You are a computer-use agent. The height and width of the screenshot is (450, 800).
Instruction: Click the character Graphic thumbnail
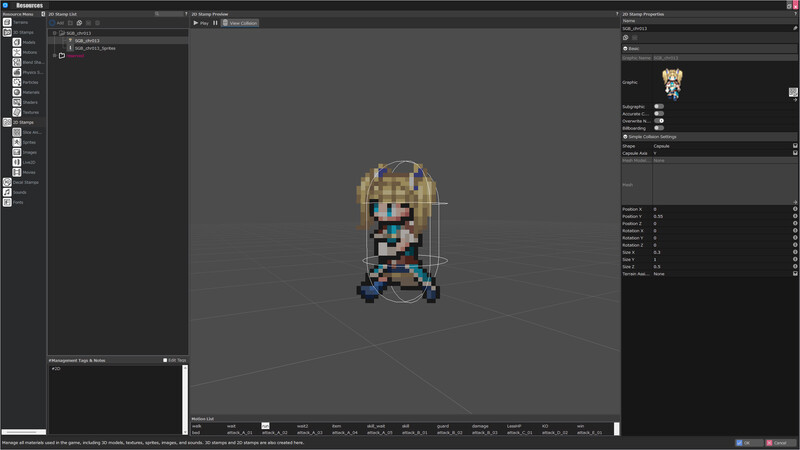coord(672,84)
